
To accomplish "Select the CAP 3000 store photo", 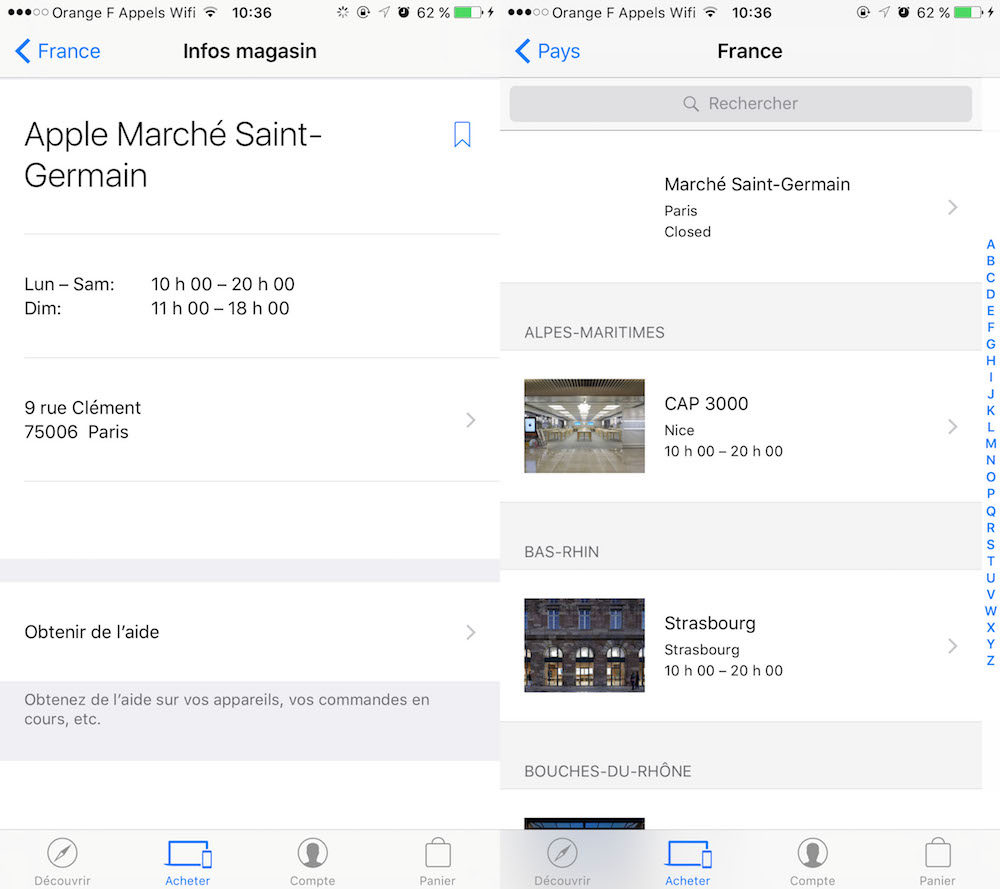I will pos(584,426).
